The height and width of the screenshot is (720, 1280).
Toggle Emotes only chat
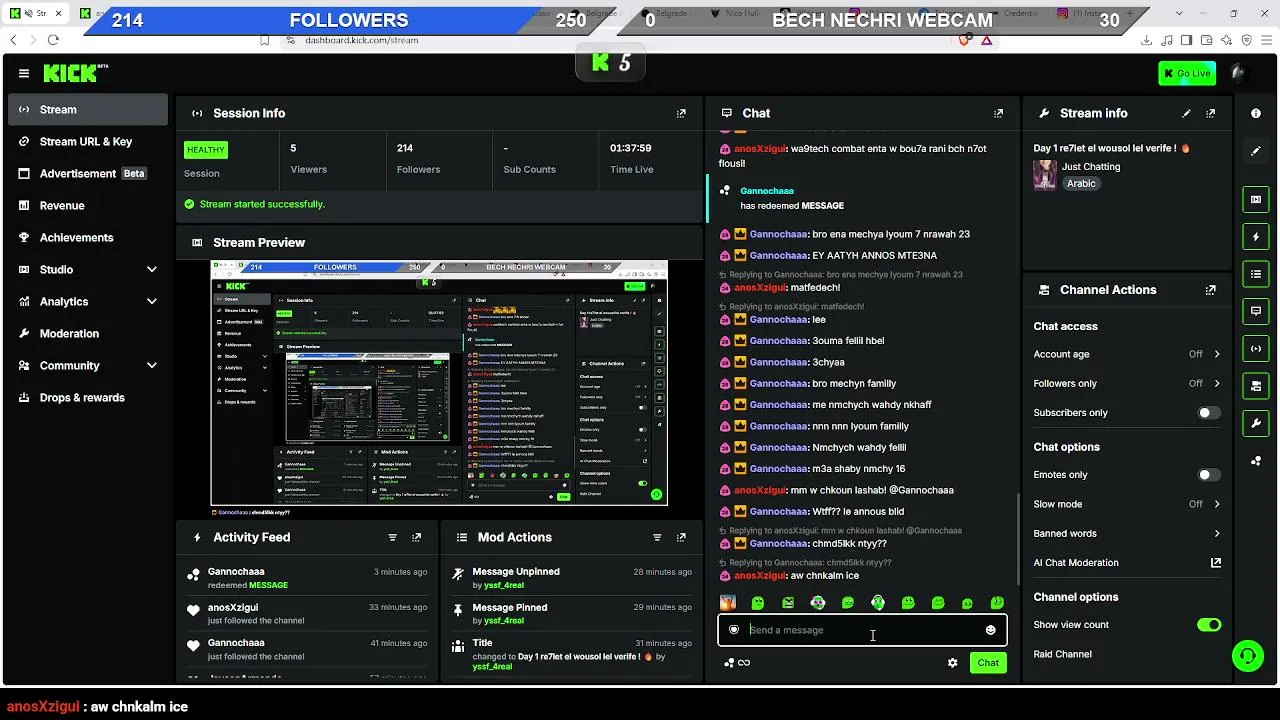tap(1209, 475)
